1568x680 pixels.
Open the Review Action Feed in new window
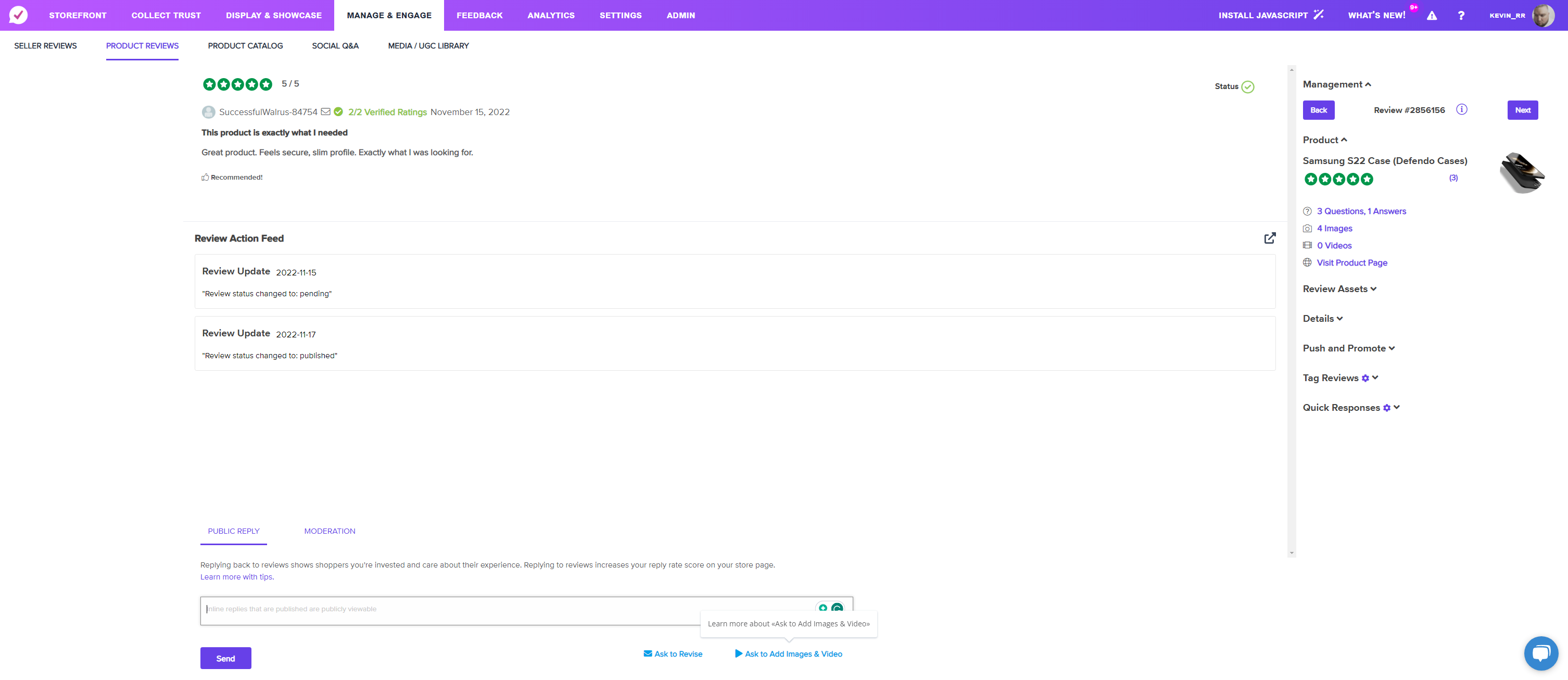pos(1270,238)
